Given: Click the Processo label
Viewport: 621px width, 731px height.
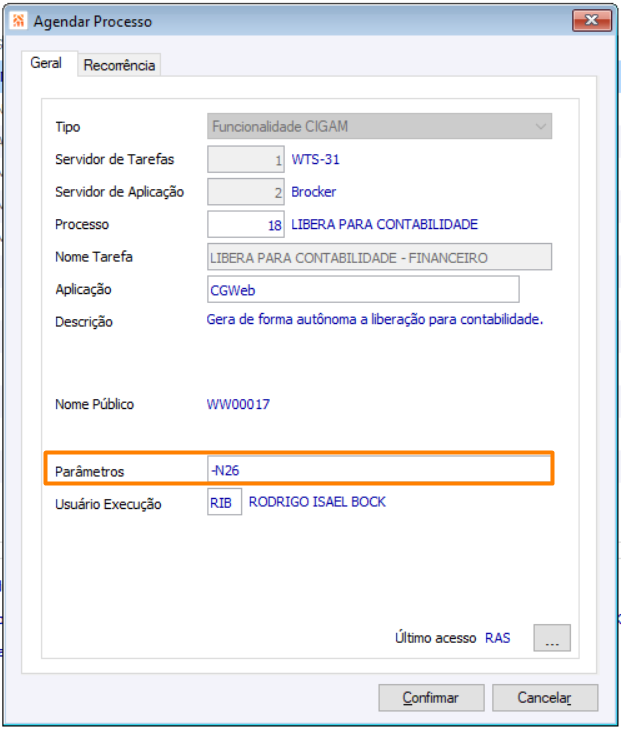Looking at the screenshot, I should [x=82, y=224].
